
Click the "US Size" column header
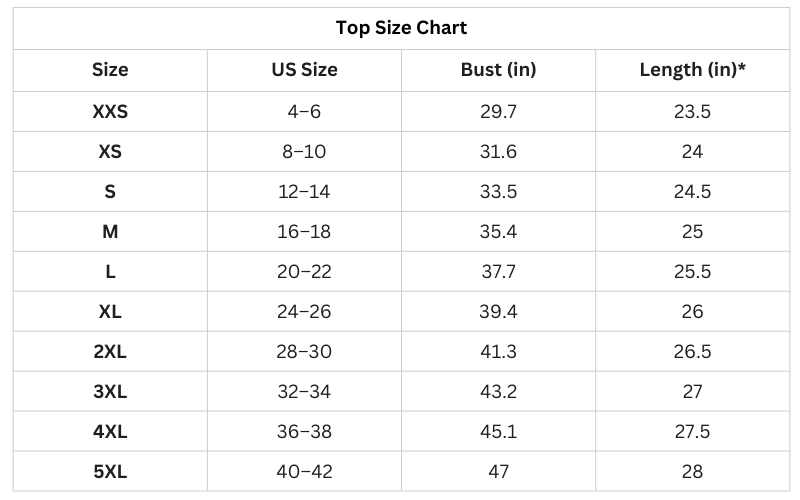coord(304,70)
